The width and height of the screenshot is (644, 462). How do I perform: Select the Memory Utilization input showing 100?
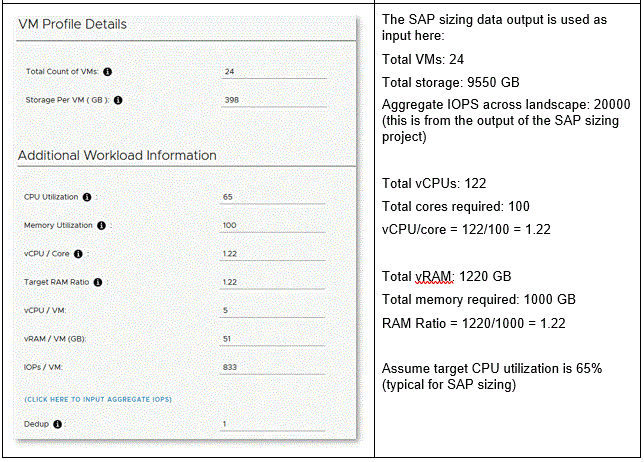(x=273, y=225)
